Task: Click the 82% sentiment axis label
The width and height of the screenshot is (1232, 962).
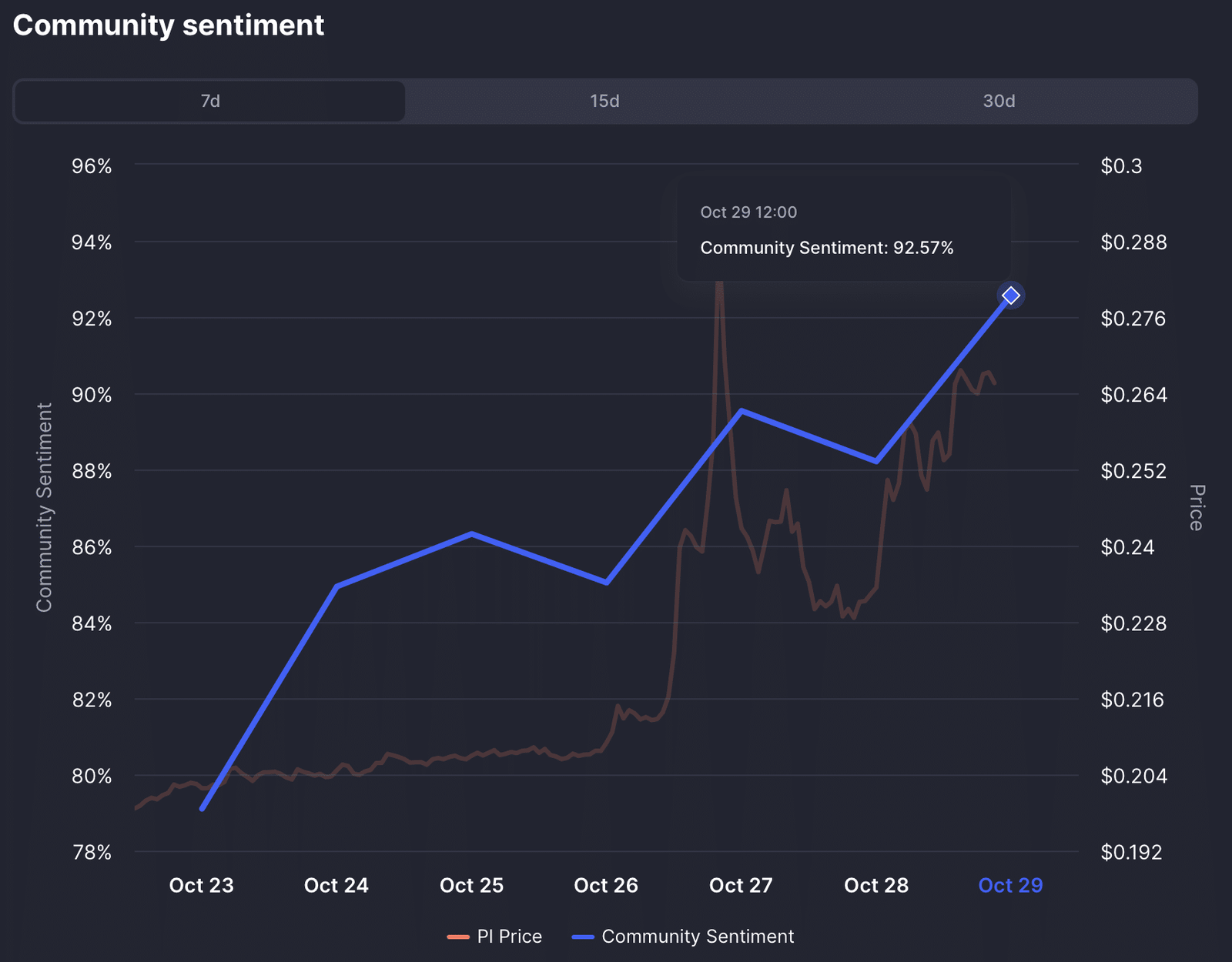Action: 92,700
